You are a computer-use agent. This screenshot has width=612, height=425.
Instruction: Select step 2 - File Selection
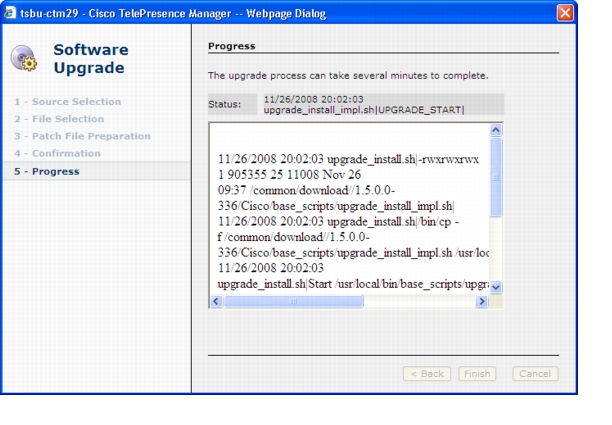59,119
